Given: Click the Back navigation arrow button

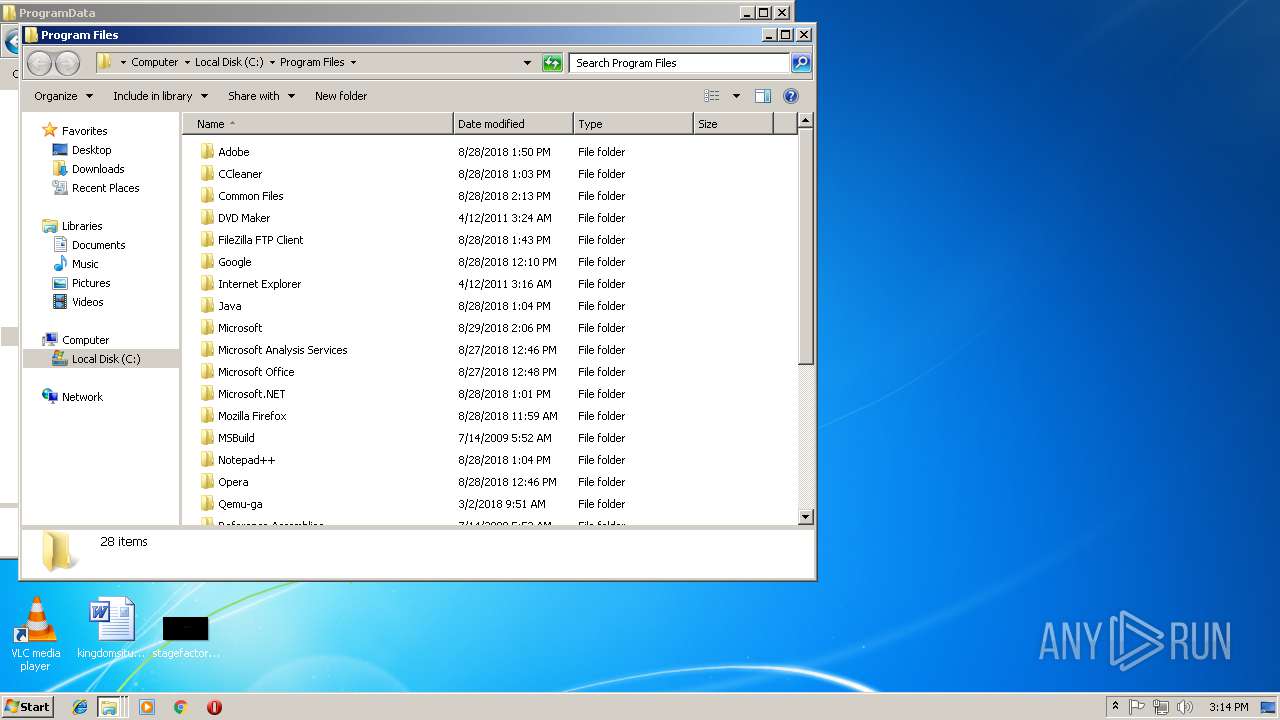Looking at the screenshot, I should point(39,63).
